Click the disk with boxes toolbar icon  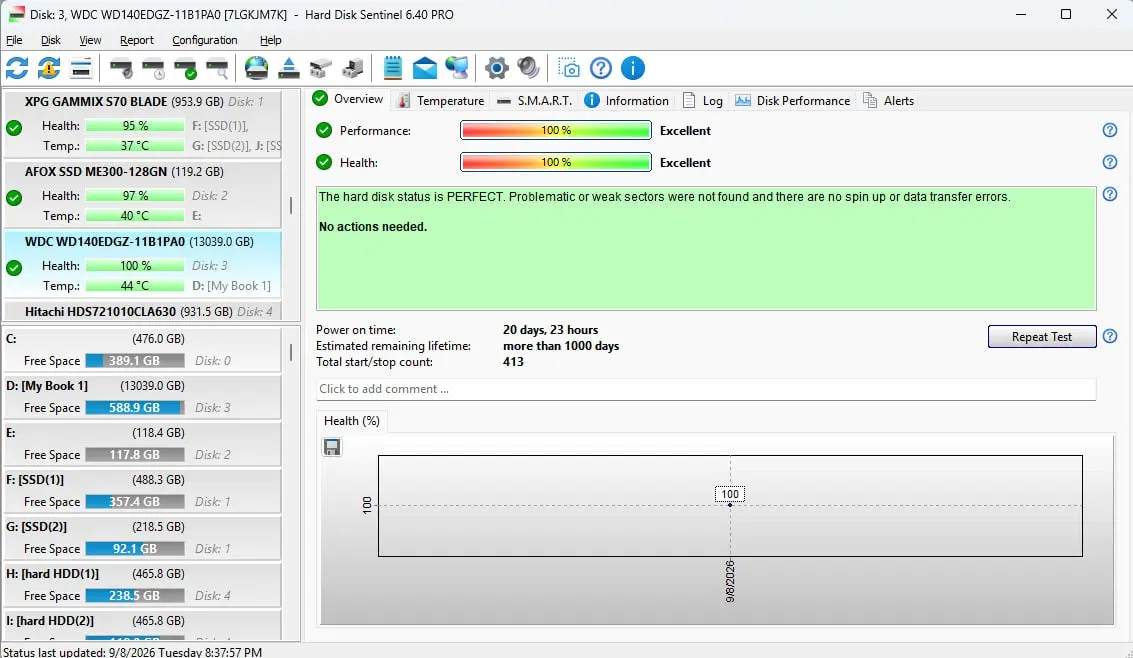320,69
